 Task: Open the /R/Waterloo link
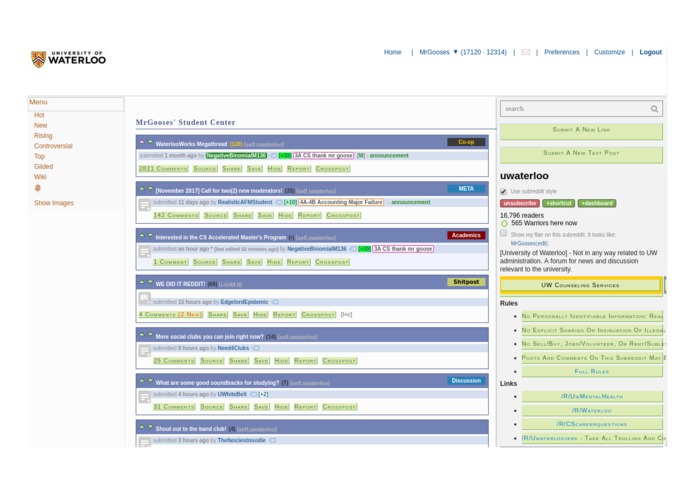[x=592, y=410]
